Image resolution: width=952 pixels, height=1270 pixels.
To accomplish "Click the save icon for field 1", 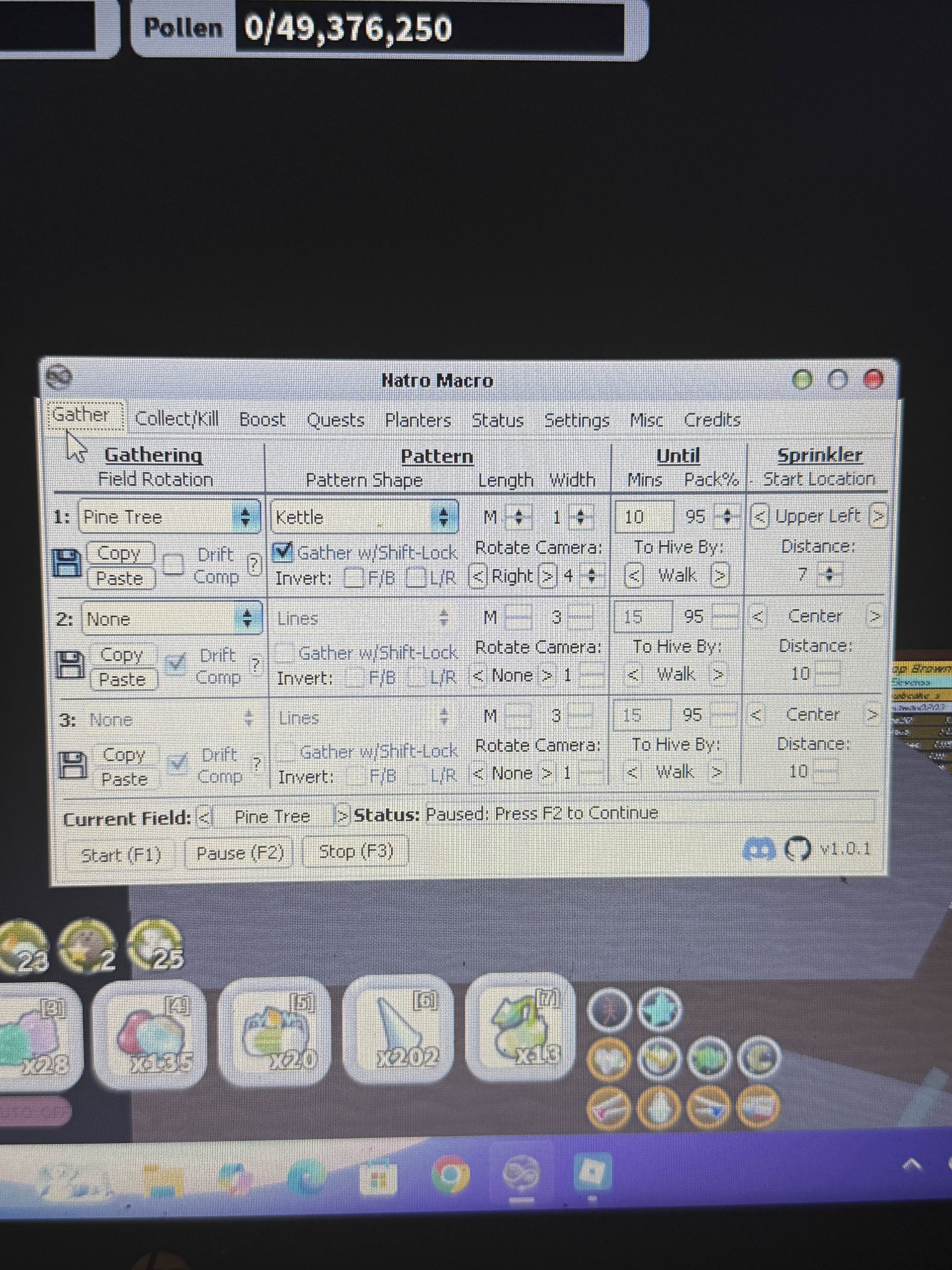I will (67, 563).
